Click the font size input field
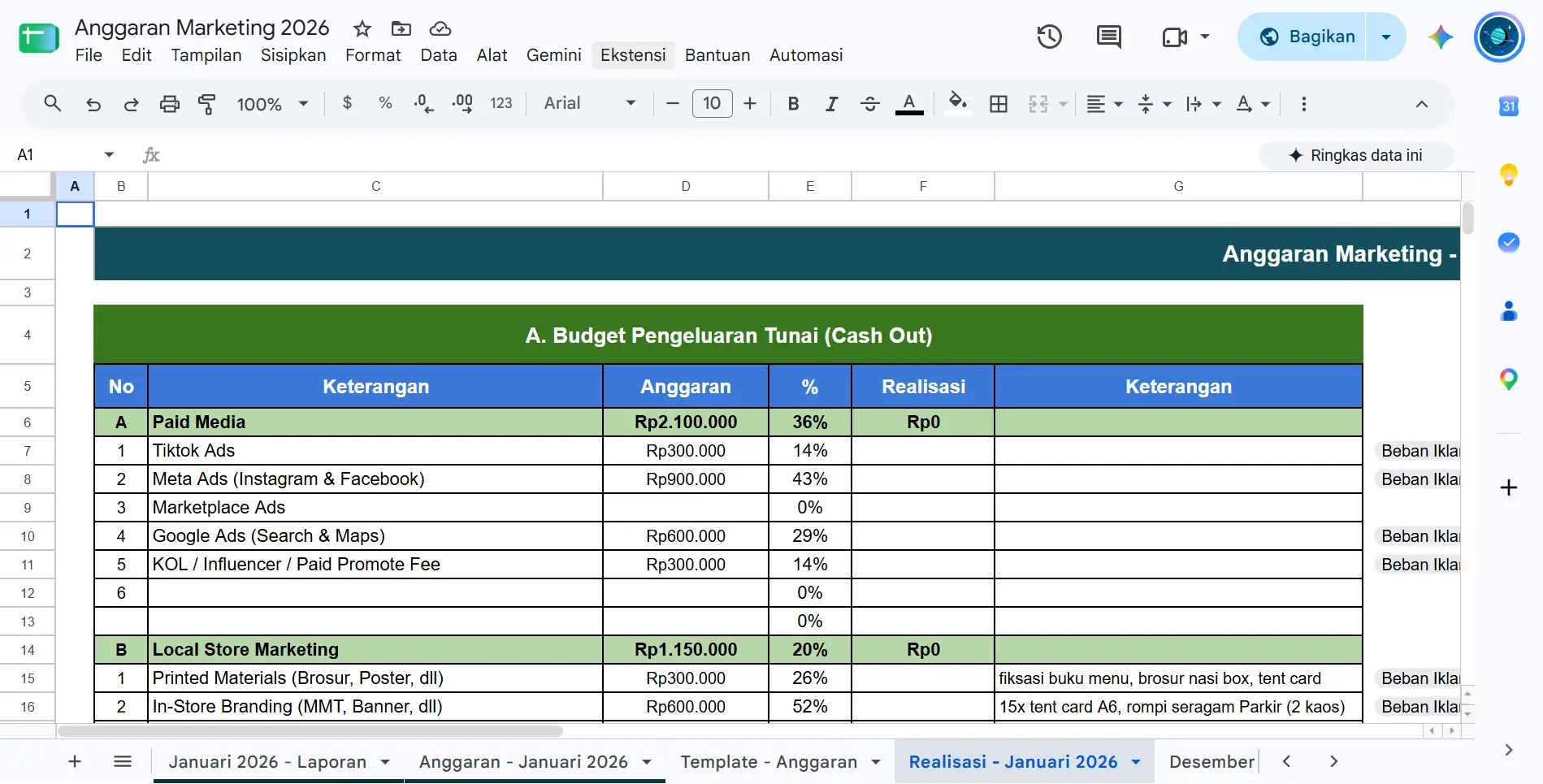The width and height of the screenshot is (1543, 784). point(712,103)
